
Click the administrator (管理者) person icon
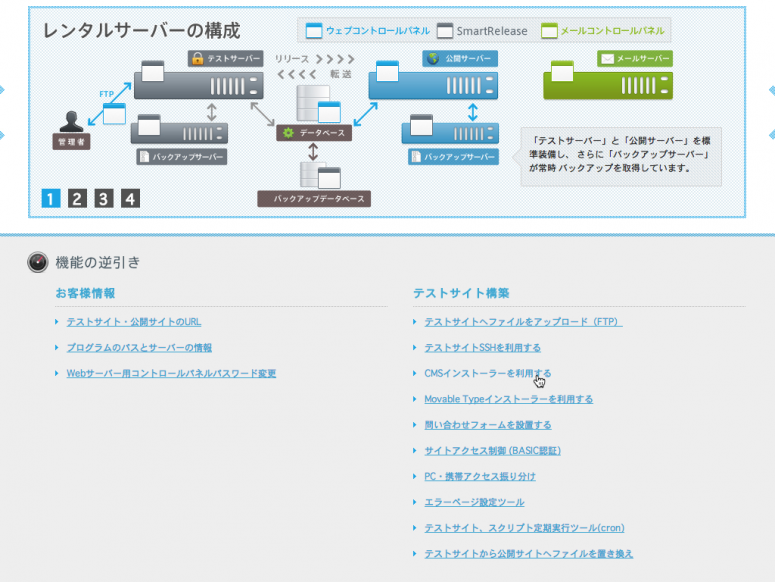click(x=71, y=121)
